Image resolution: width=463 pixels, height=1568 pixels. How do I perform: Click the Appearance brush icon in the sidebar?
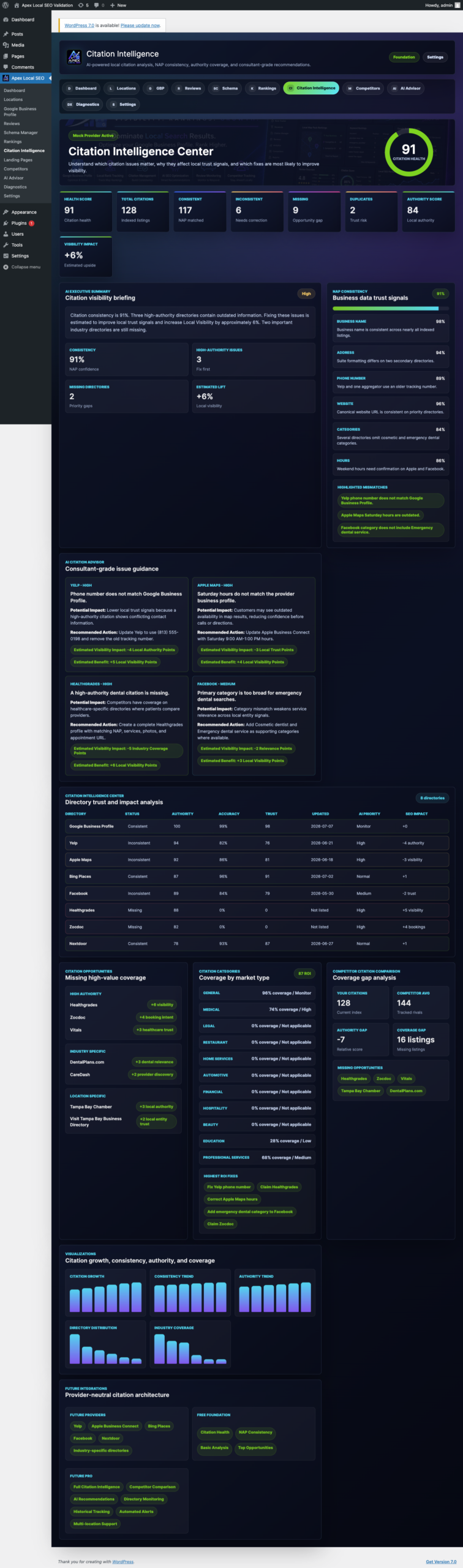[x=6, y=212]
